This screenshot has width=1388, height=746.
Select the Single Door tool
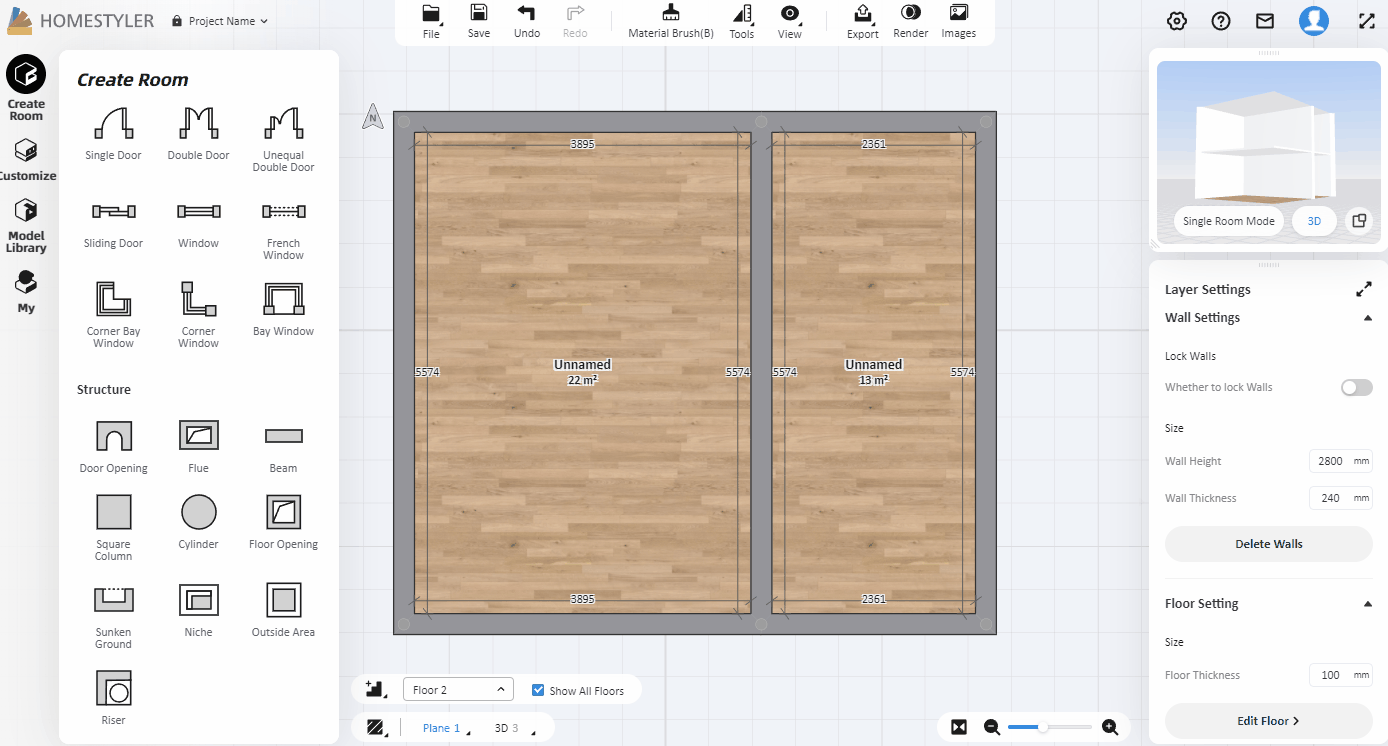click(x=113, y=124)
